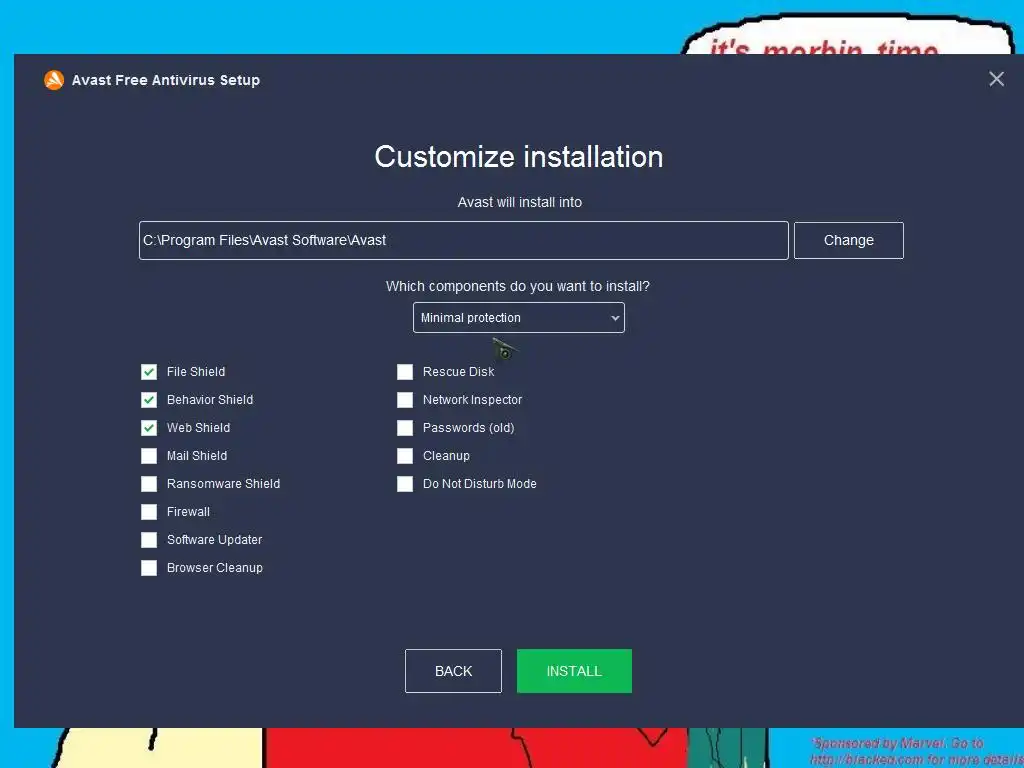Uncheck the Behavior Shield checkbox
This screenshot has height=768, width=1024.
[x=149, y=400]
